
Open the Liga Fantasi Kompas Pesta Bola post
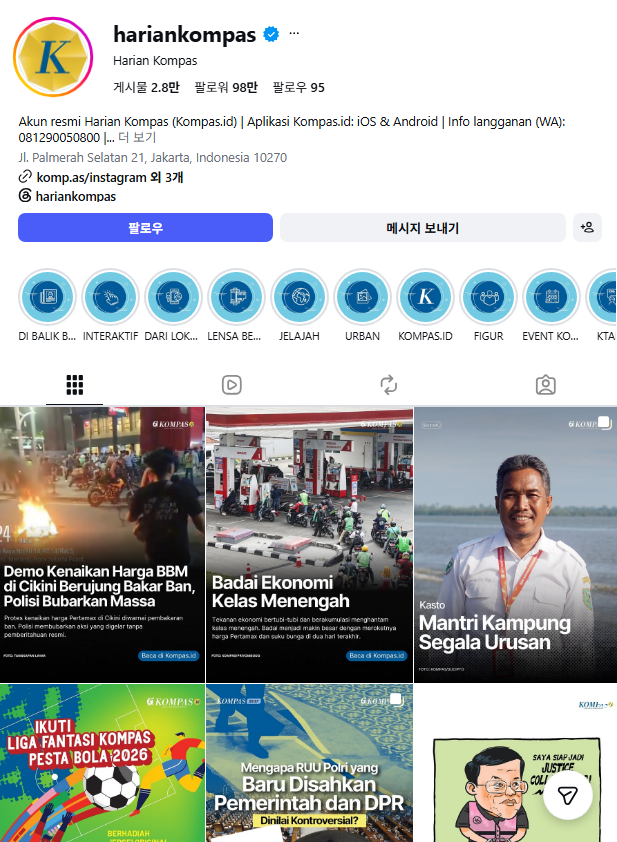coord(102,763)
